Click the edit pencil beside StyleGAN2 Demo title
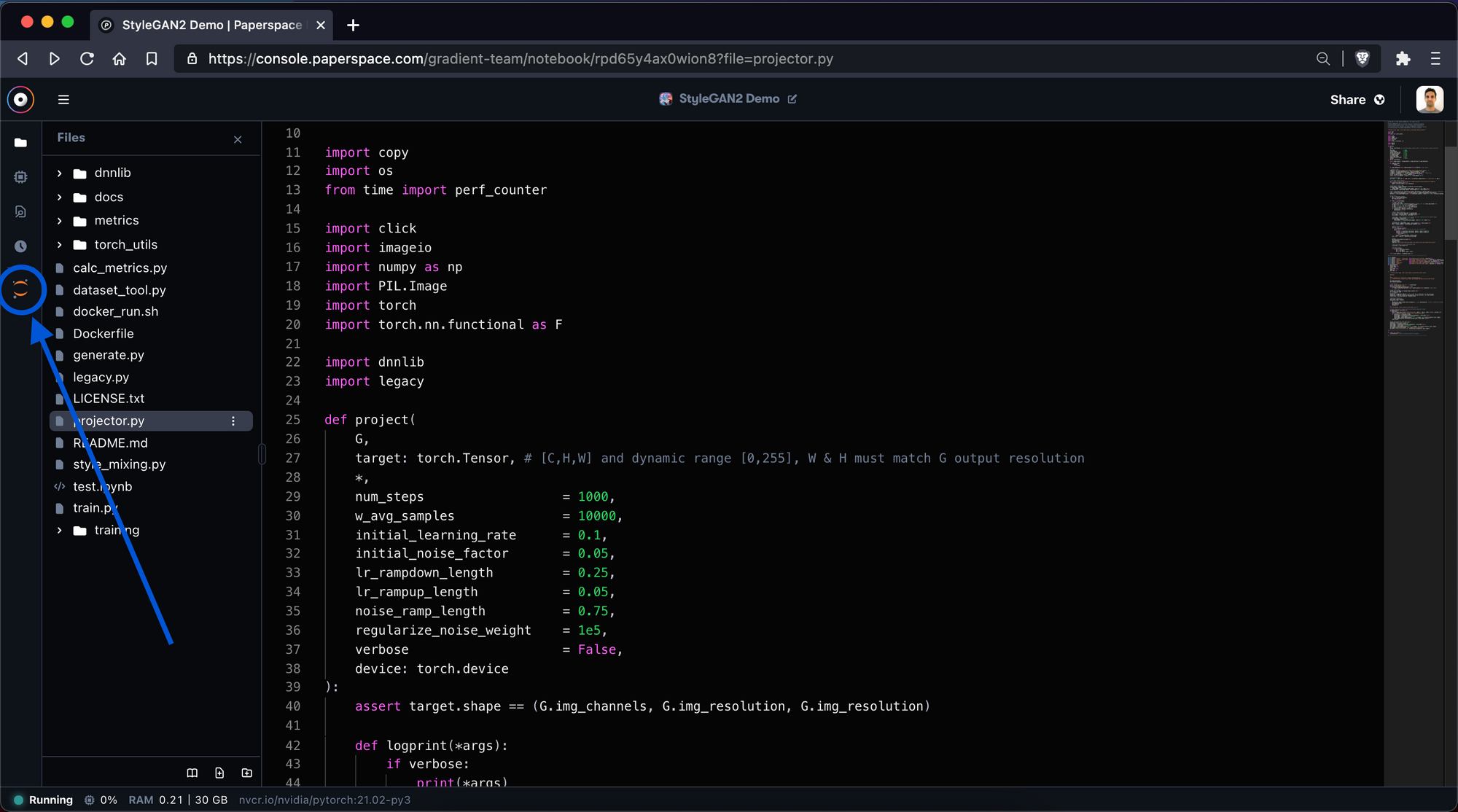 (792, 99)
